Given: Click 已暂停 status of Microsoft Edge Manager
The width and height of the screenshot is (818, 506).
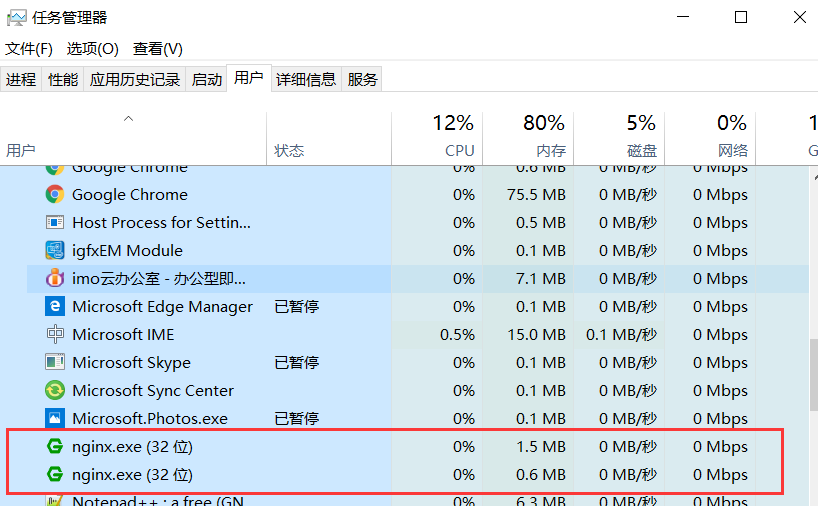Looking at the screenshot, I should (x=296, y=306).
